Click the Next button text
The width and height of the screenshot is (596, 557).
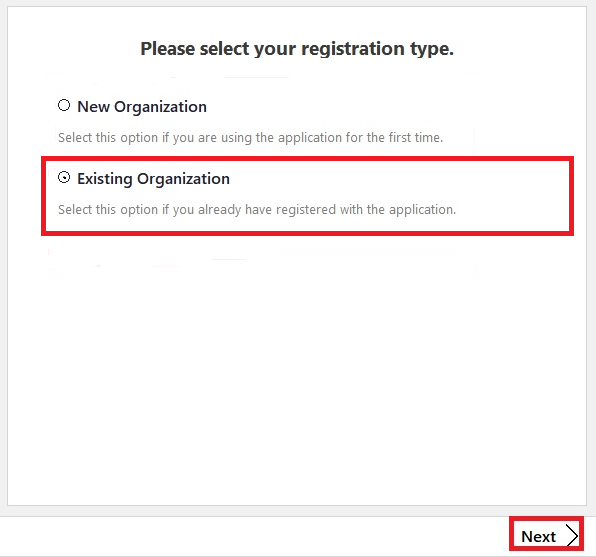[x=538, y=536]
